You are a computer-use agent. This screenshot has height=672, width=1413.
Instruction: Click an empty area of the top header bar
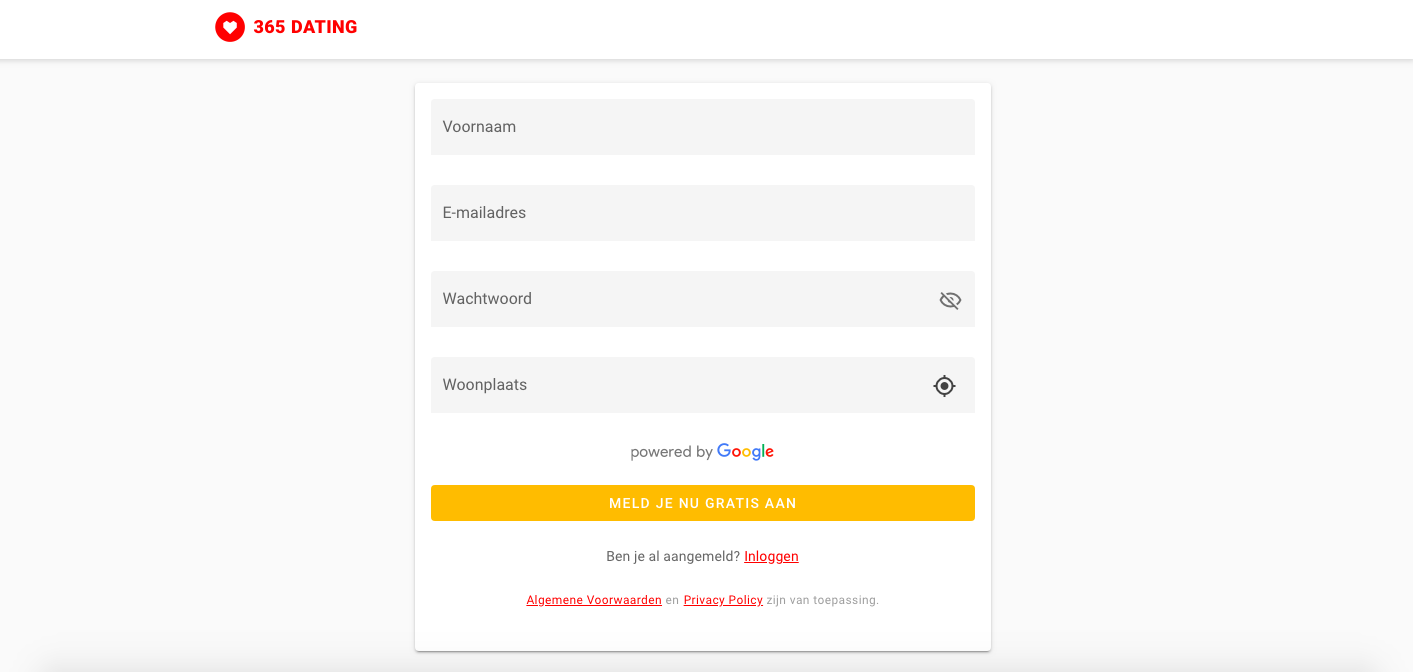[850, 28]
